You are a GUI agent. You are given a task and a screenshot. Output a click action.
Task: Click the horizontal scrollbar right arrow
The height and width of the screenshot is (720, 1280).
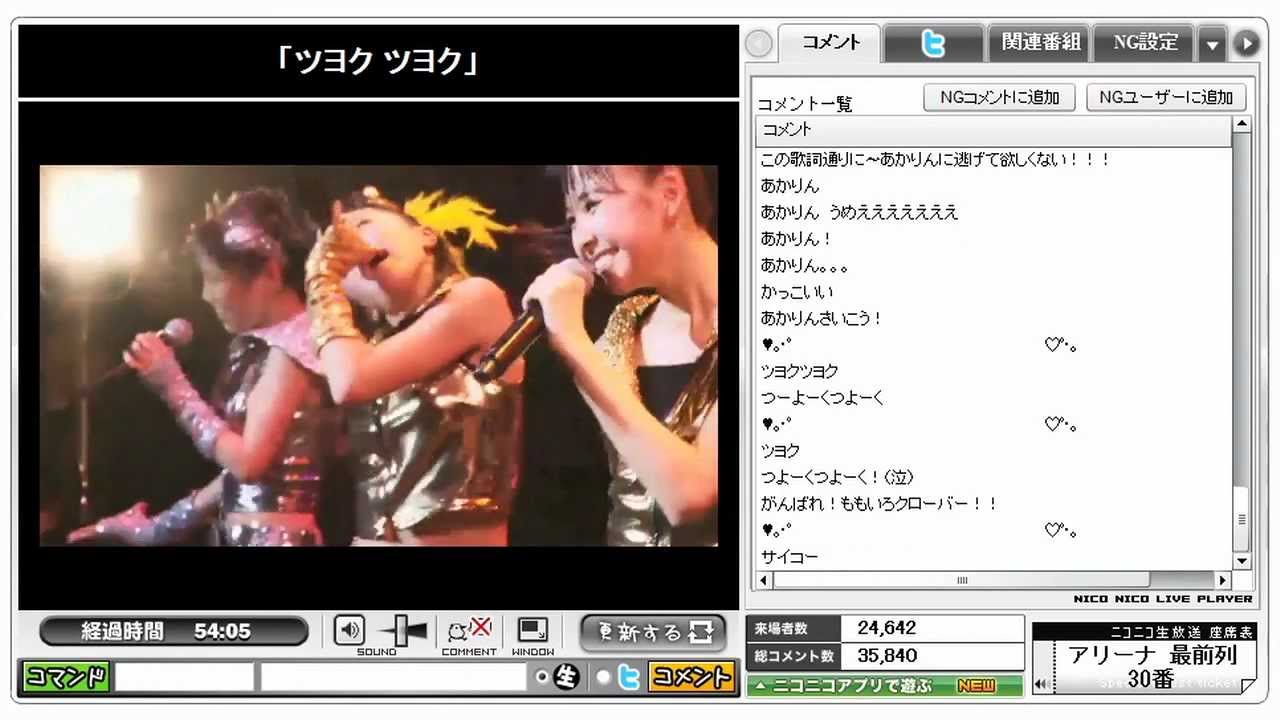(1222, 580)
